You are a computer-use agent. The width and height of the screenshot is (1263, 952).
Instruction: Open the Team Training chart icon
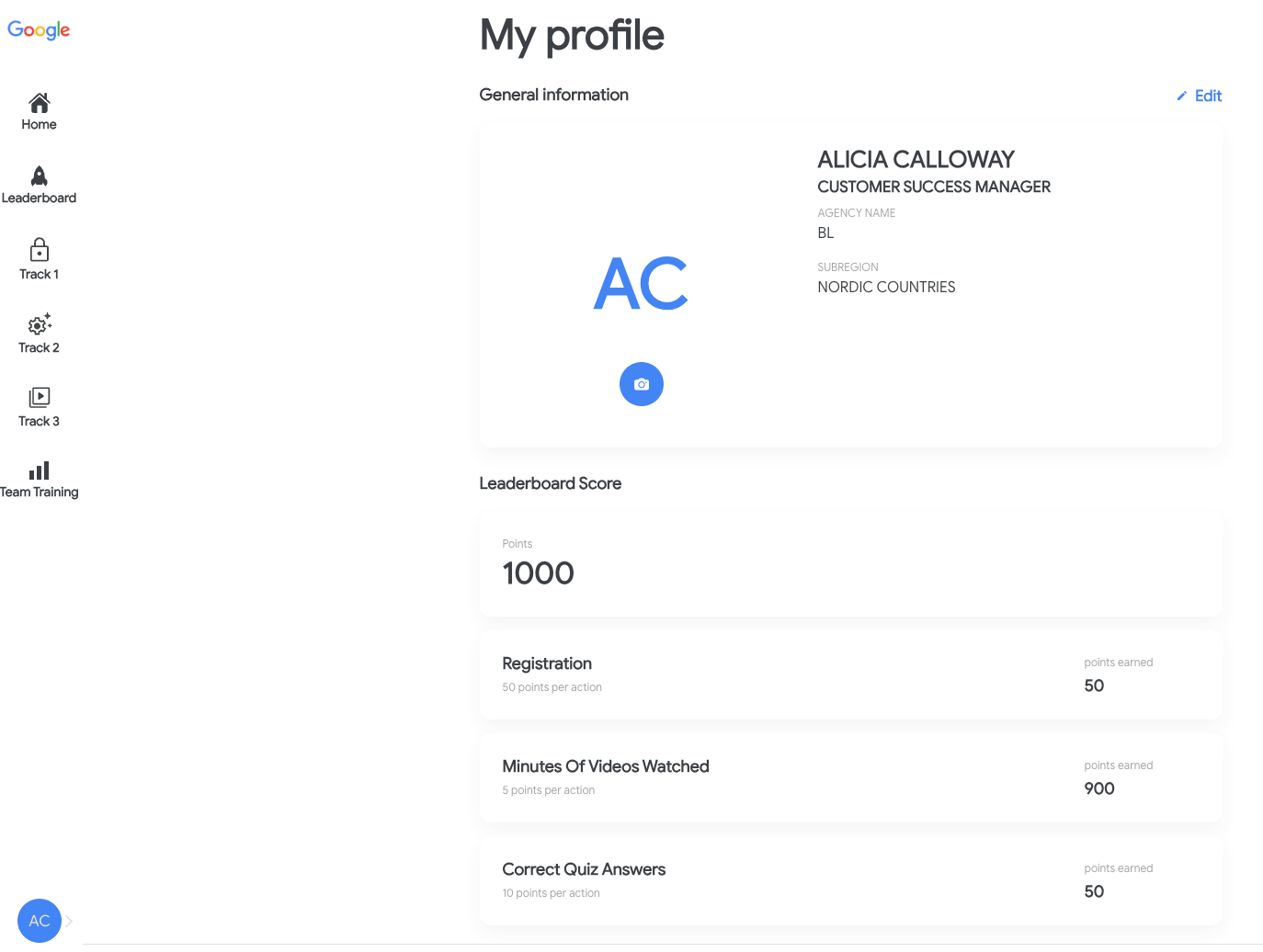click(x=39, y=470)
